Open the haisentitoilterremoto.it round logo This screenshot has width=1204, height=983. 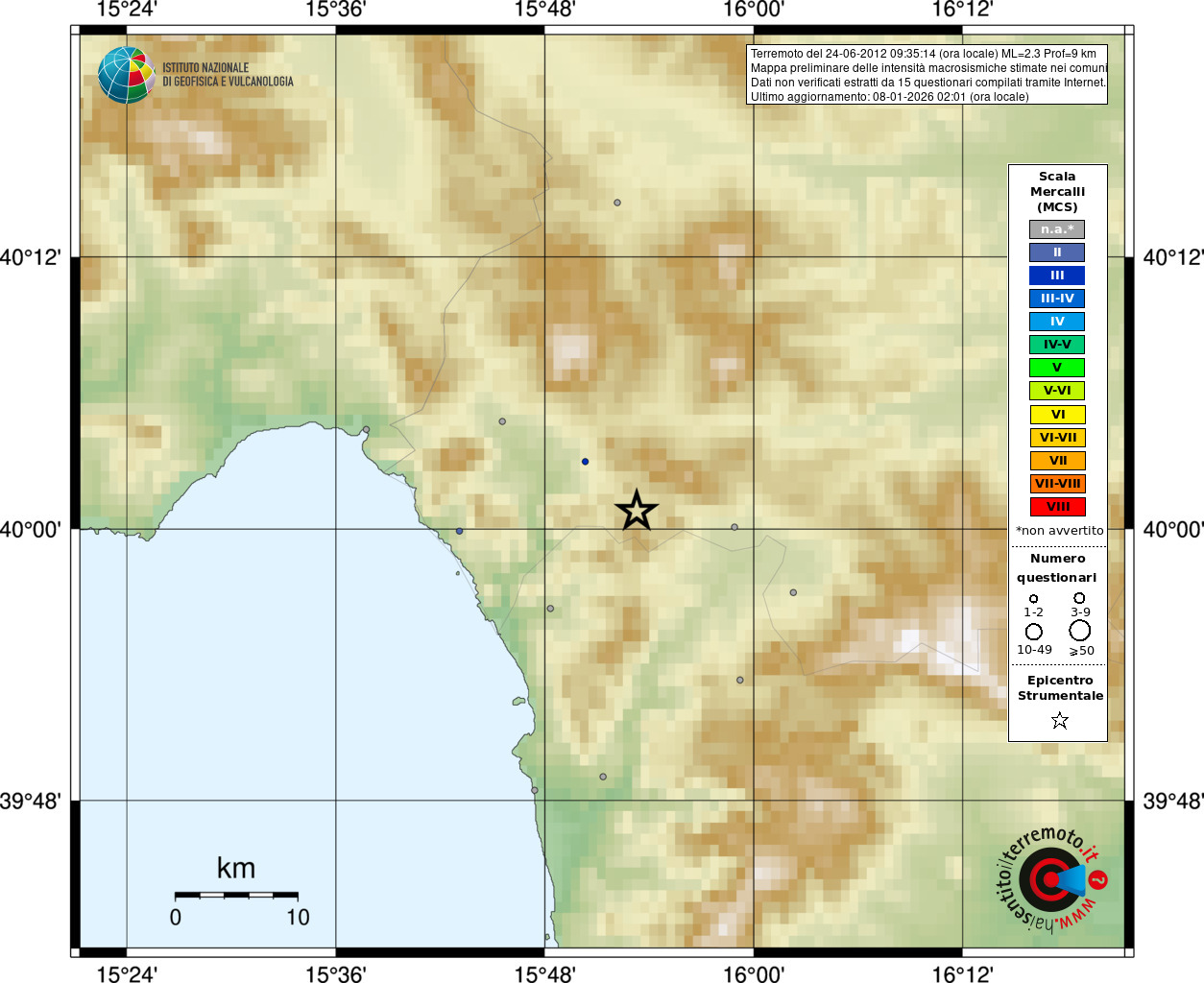(1052, 879)
